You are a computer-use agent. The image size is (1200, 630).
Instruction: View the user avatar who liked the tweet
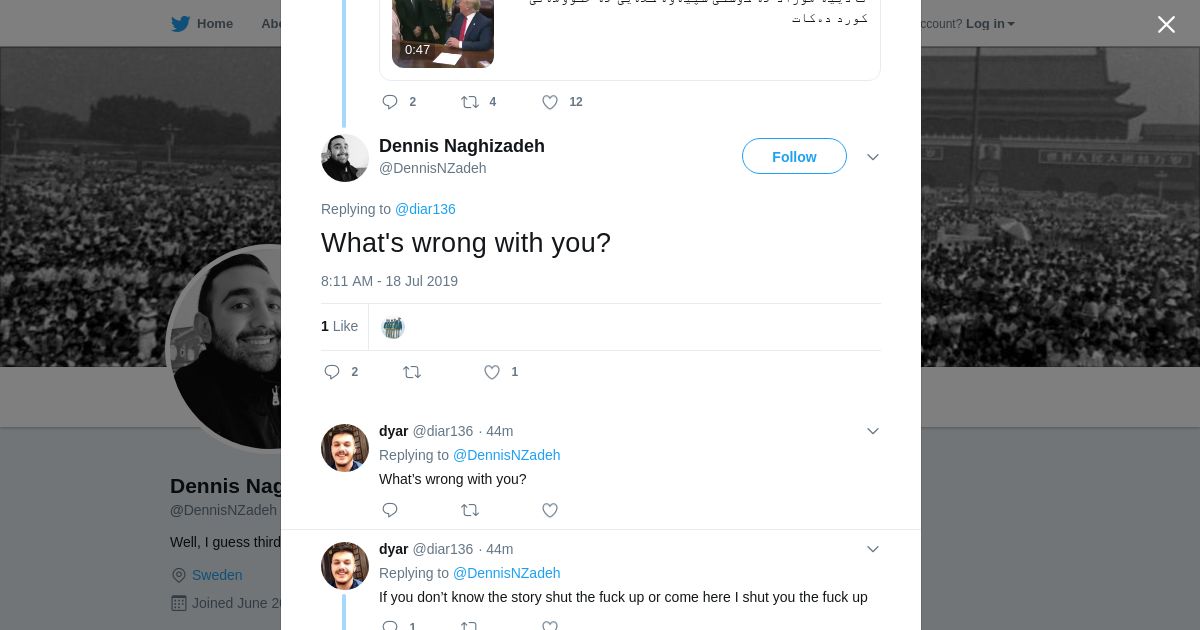[393, 327]
